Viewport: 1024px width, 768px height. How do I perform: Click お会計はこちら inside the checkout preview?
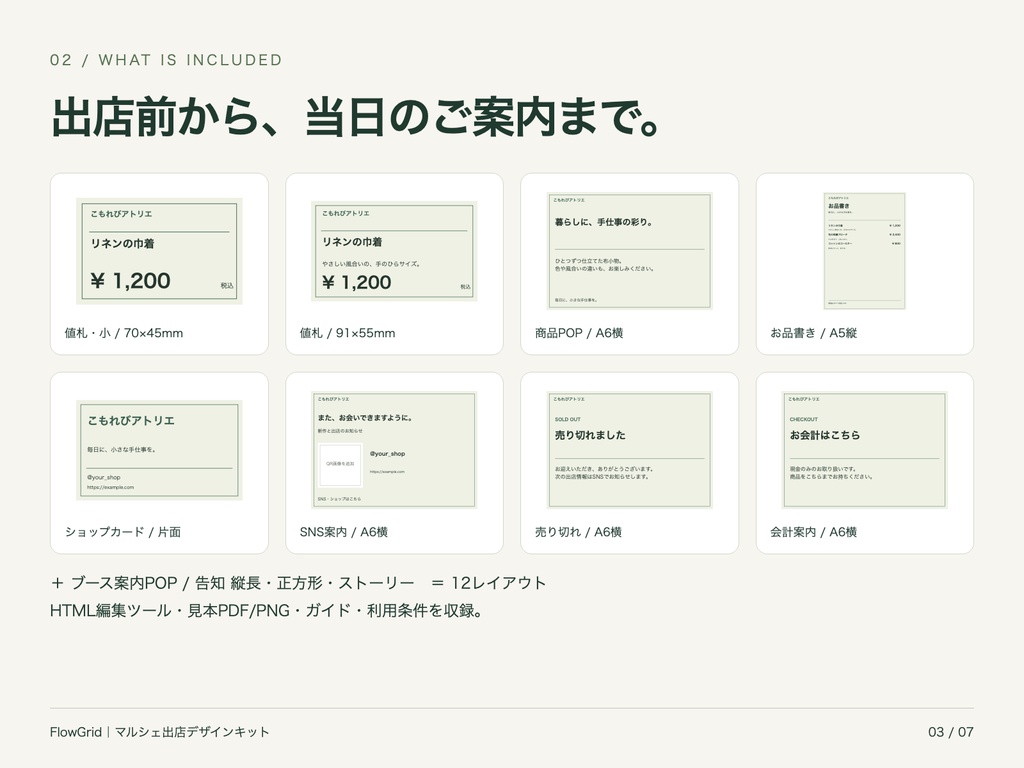tap(825, 435)
